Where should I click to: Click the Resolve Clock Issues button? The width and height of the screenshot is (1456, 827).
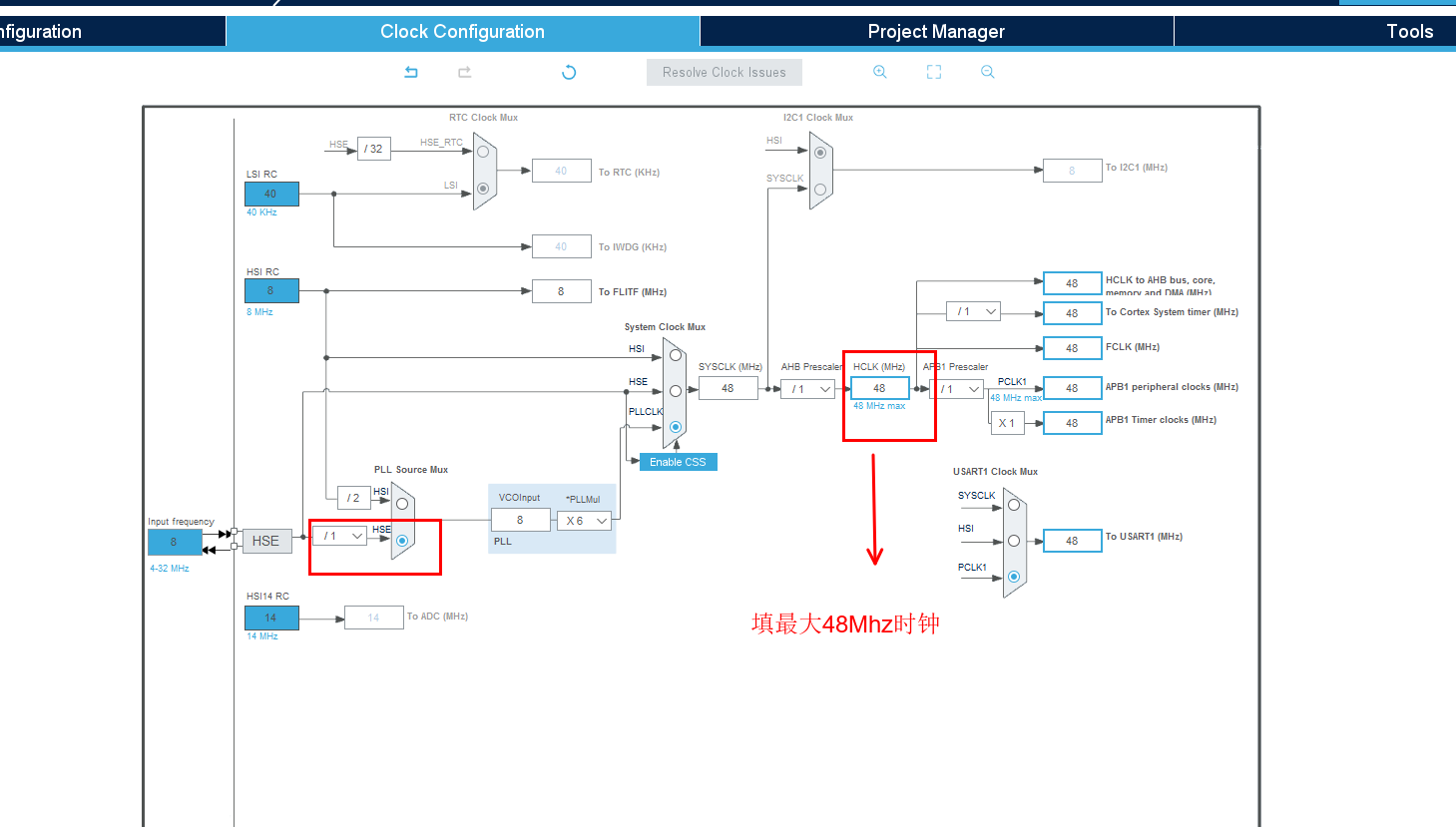pyautogui.click(x=725, y=72)
